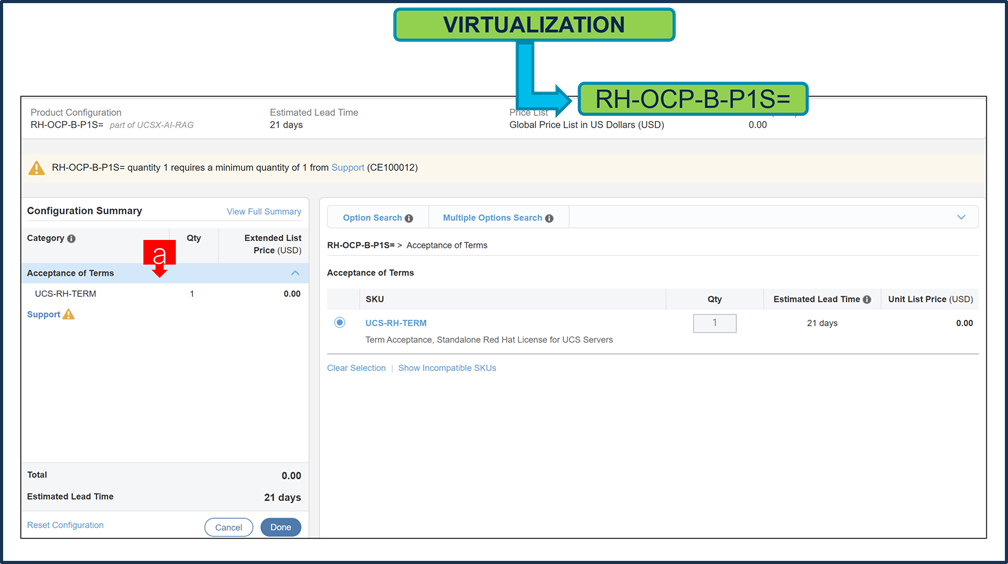Click the Term Acceptance description text
Screen dimensions: 1008x564
click(x=489, y=340)
